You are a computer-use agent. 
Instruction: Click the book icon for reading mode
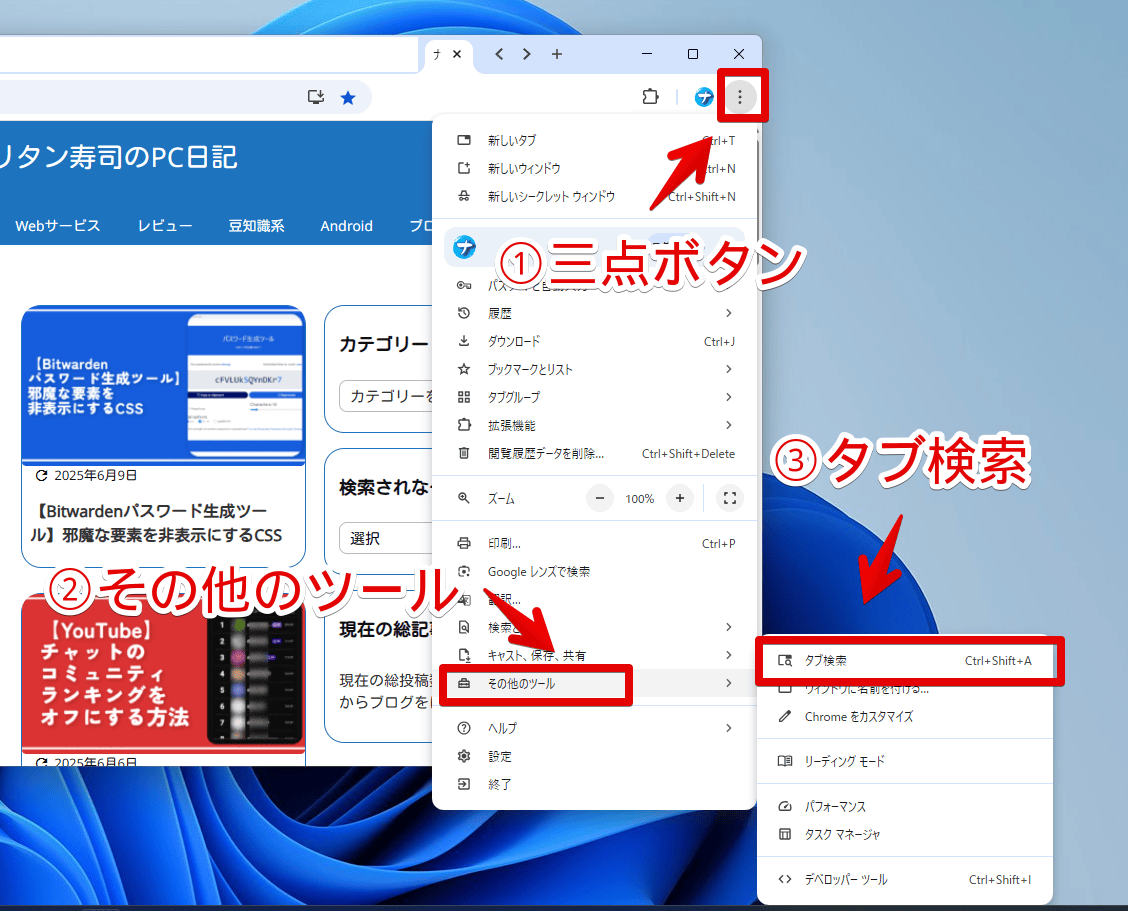(x=785, y=761)
